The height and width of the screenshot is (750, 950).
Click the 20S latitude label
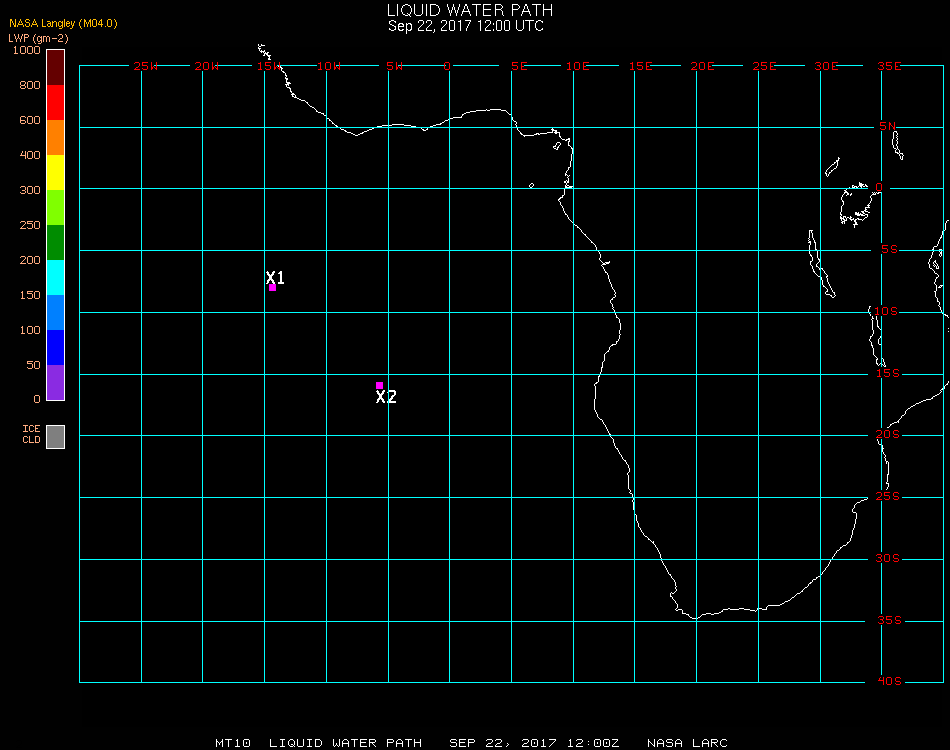pyautogui.click(x=888, y=434)
